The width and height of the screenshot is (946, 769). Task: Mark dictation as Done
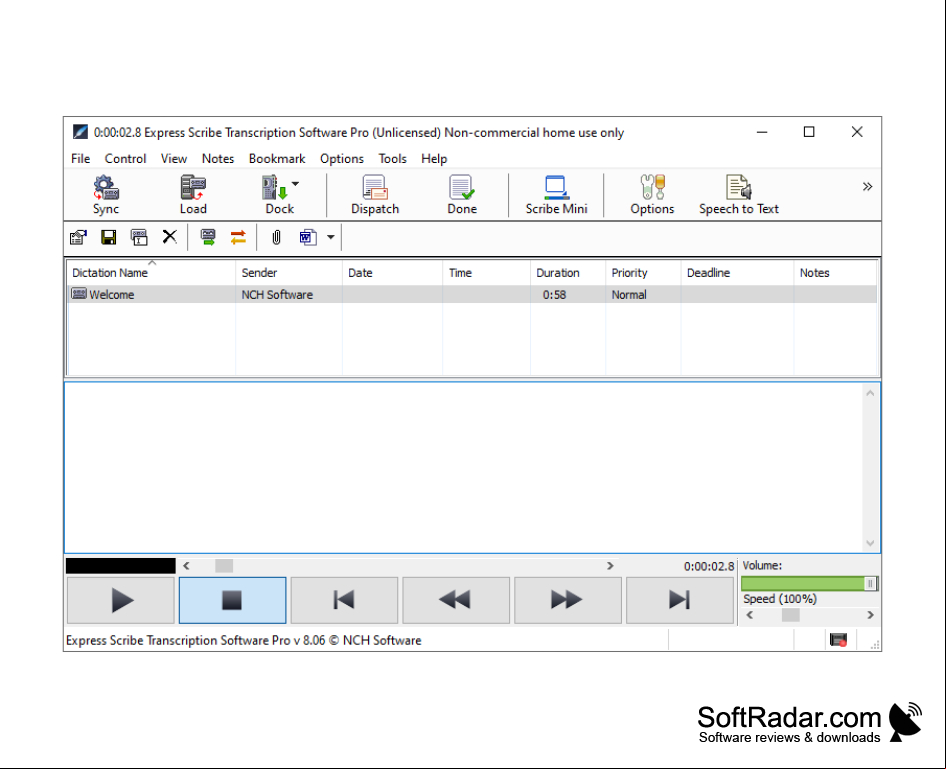coord(462,195)
